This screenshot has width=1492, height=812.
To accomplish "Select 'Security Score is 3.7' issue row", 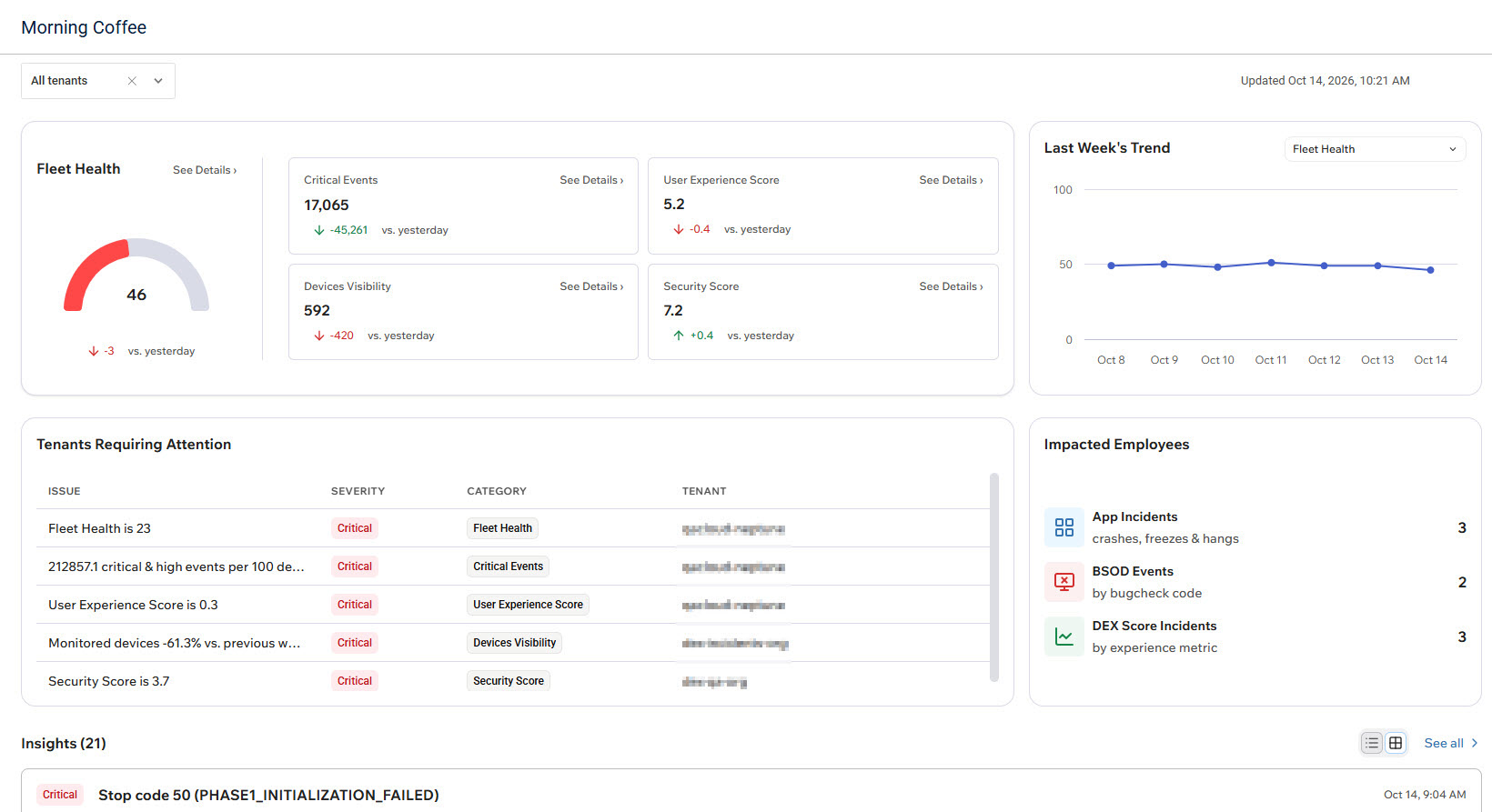I will [x=513, y=681].
